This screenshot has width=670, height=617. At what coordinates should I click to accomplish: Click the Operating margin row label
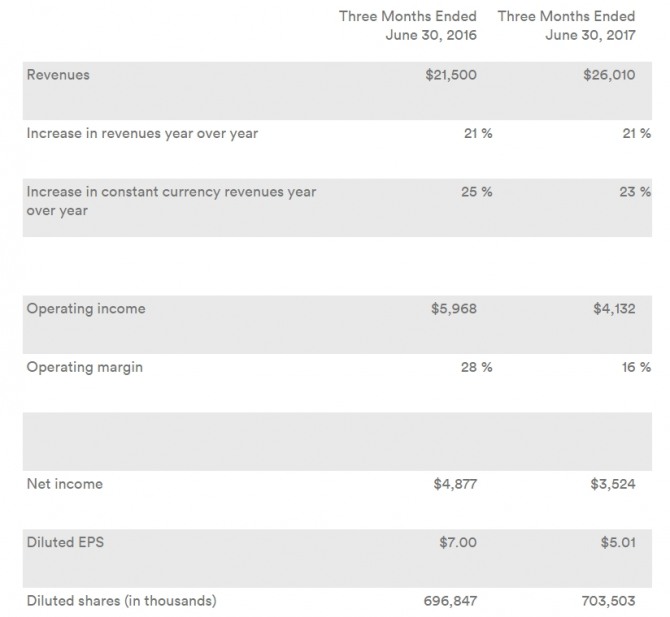85,367
